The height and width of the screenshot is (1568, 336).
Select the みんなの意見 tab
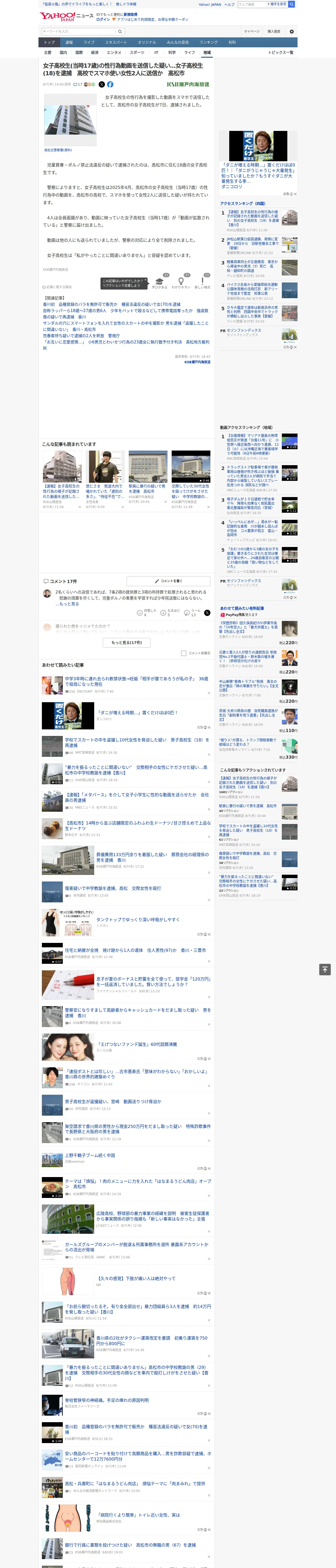tap(178, 43)
